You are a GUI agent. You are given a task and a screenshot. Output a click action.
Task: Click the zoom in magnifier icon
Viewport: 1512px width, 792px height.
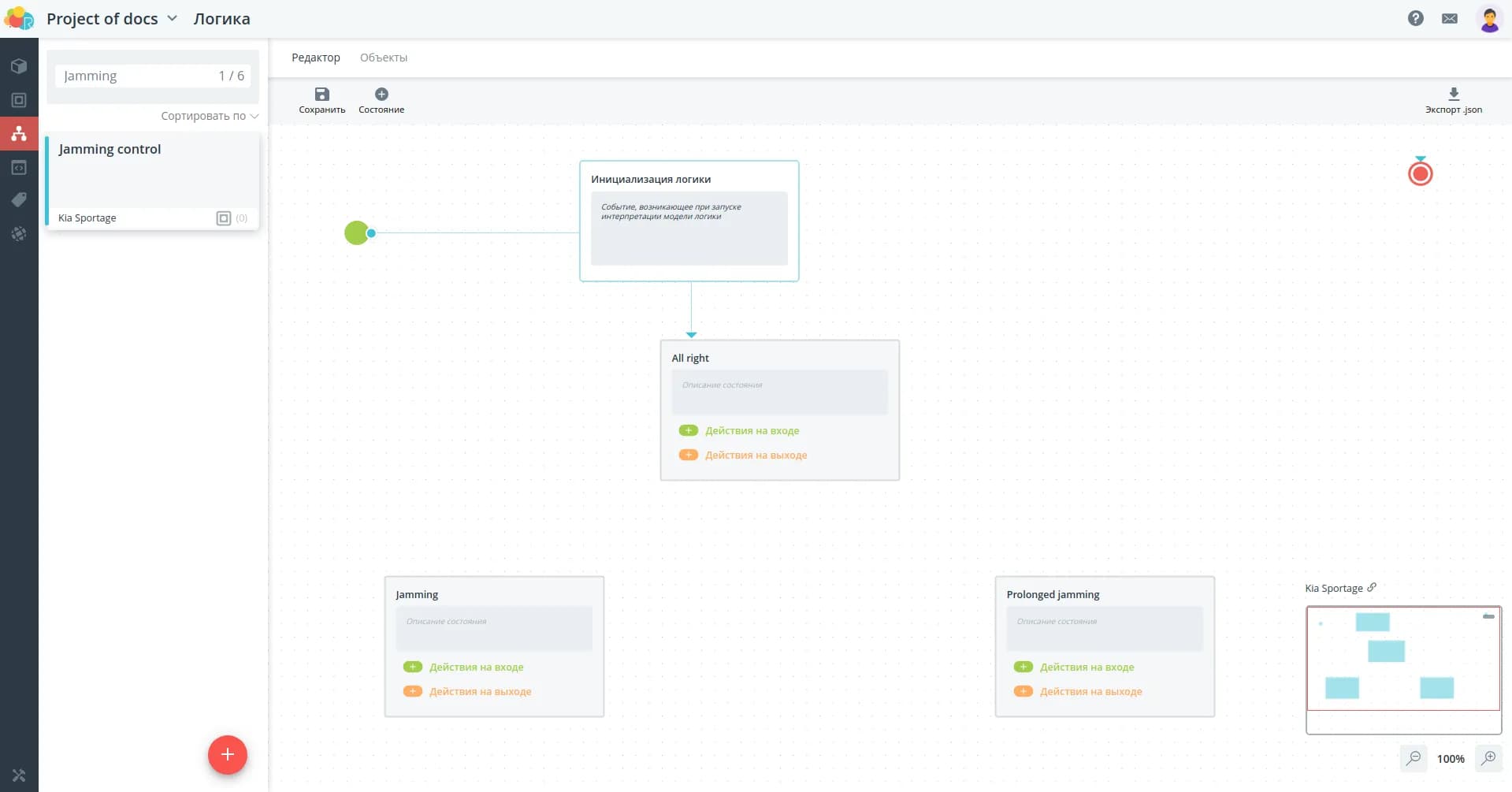(1488, 758)
